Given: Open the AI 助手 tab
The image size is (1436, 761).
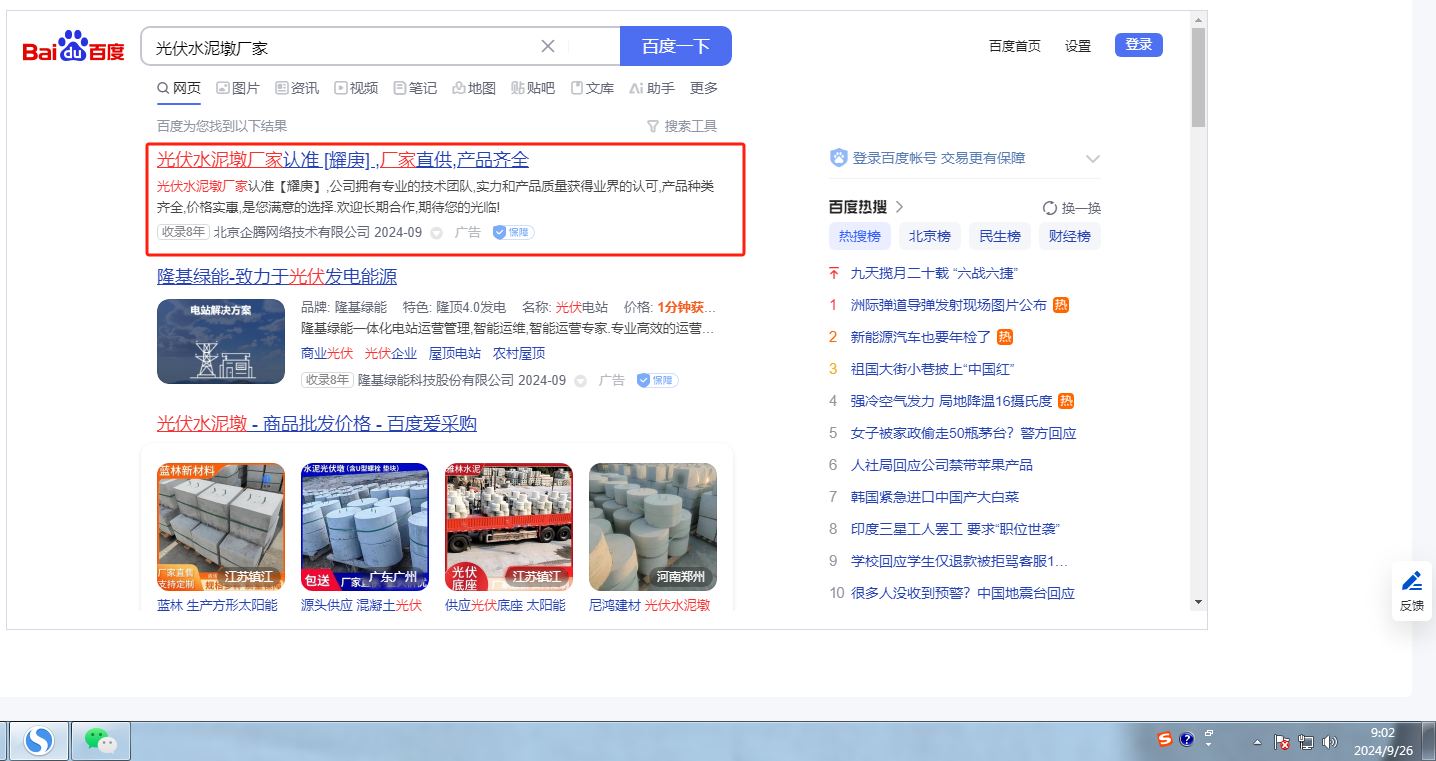Looking at the screenshot, I should [x=652, y=88].
